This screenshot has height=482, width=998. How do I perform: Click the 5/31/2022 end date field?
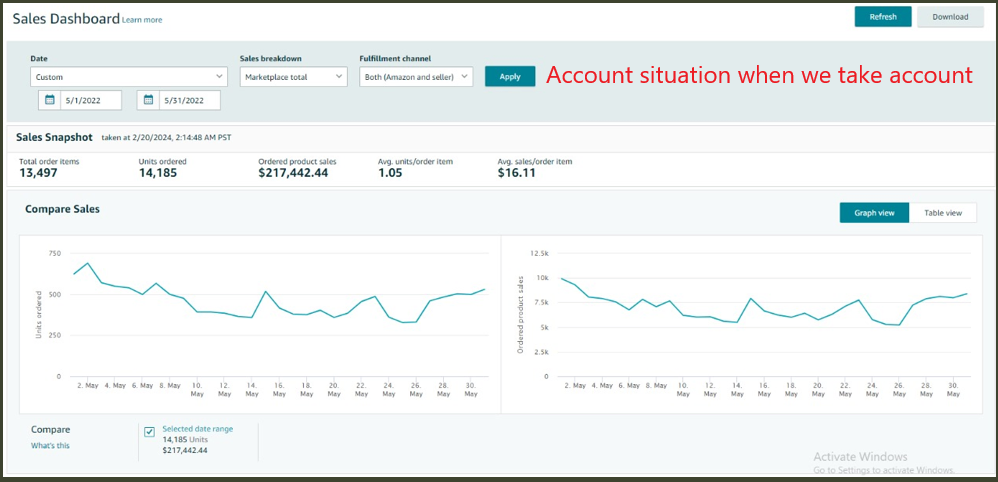click(x=189, y=100)
